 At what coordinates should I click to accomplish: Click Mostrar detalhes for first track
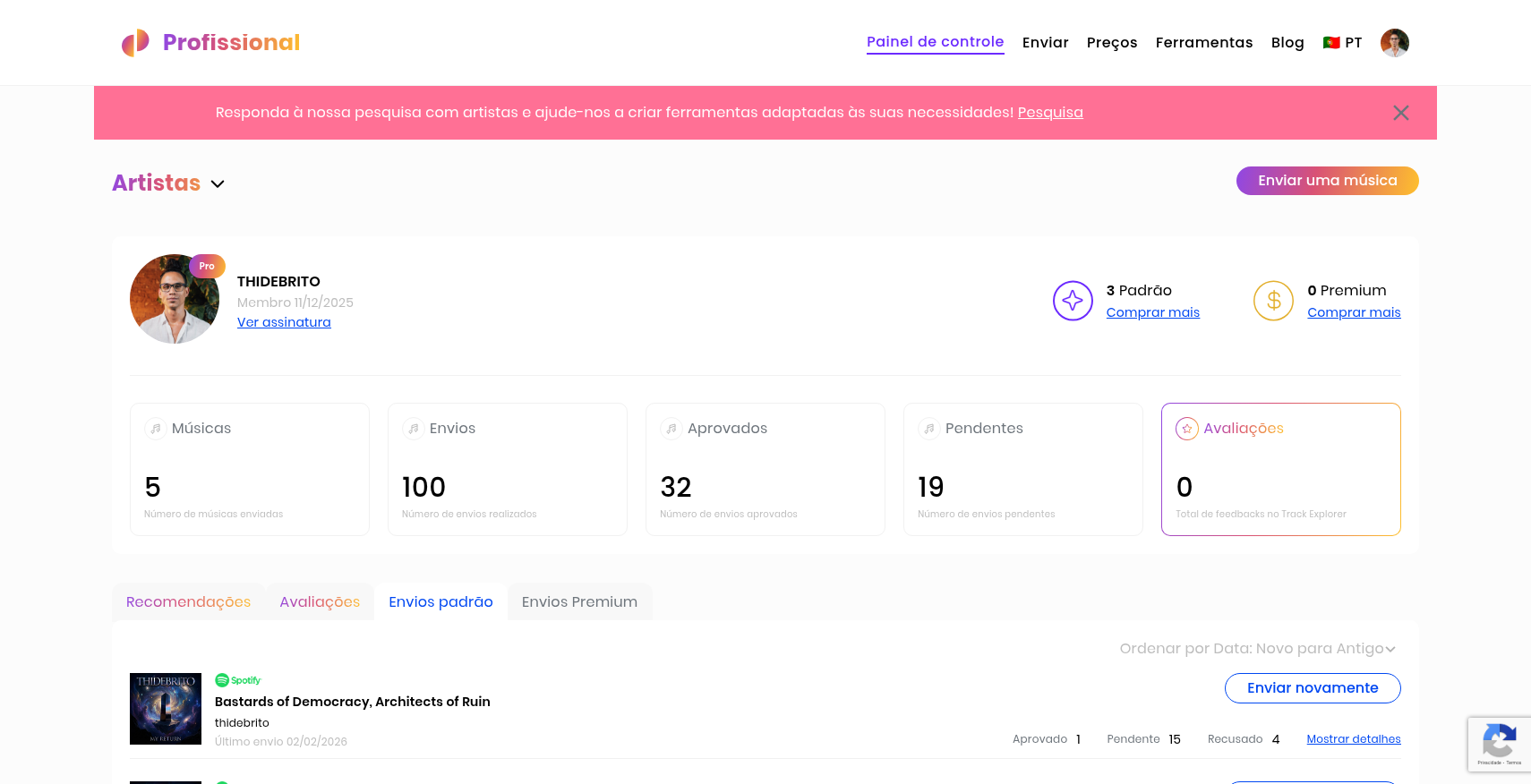pyautogui.click(x=1353, y=739)
